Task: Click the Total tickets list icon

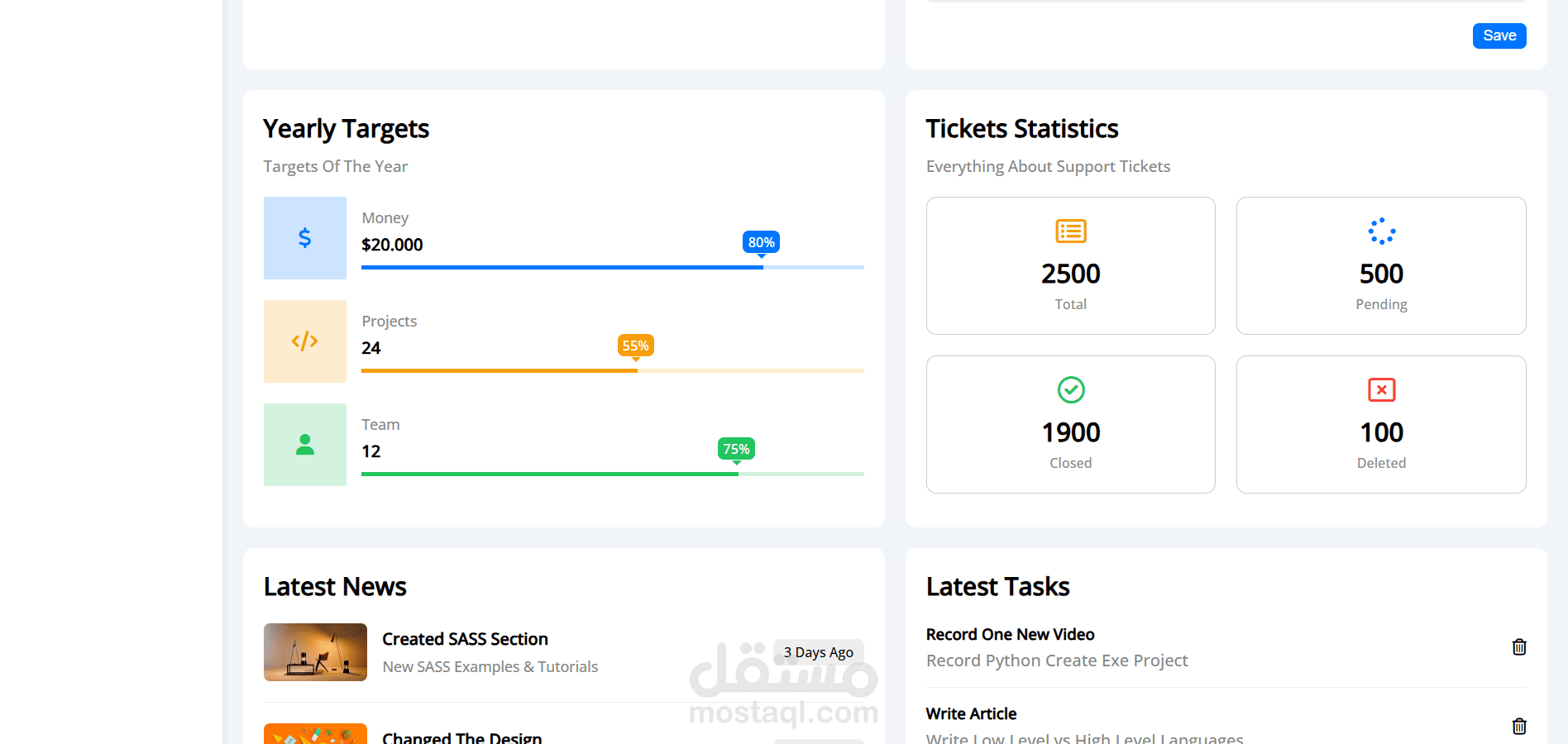Action: click(1070, 231)
